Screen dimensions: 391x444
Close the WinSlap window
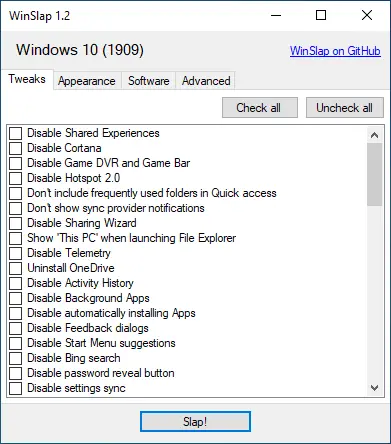pos(367,15)
